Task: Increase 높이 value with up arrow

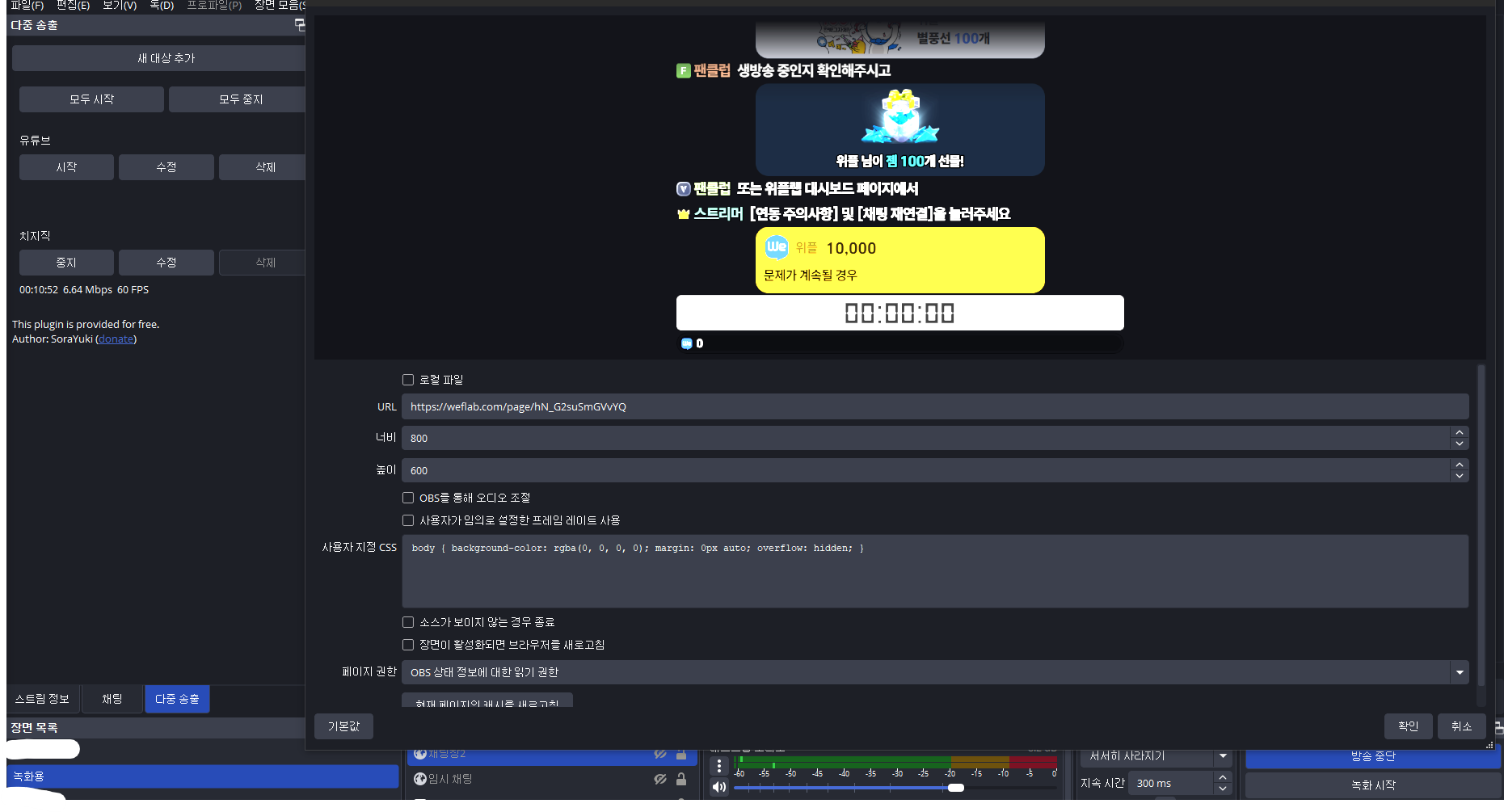Action: tap(1460, 465)
